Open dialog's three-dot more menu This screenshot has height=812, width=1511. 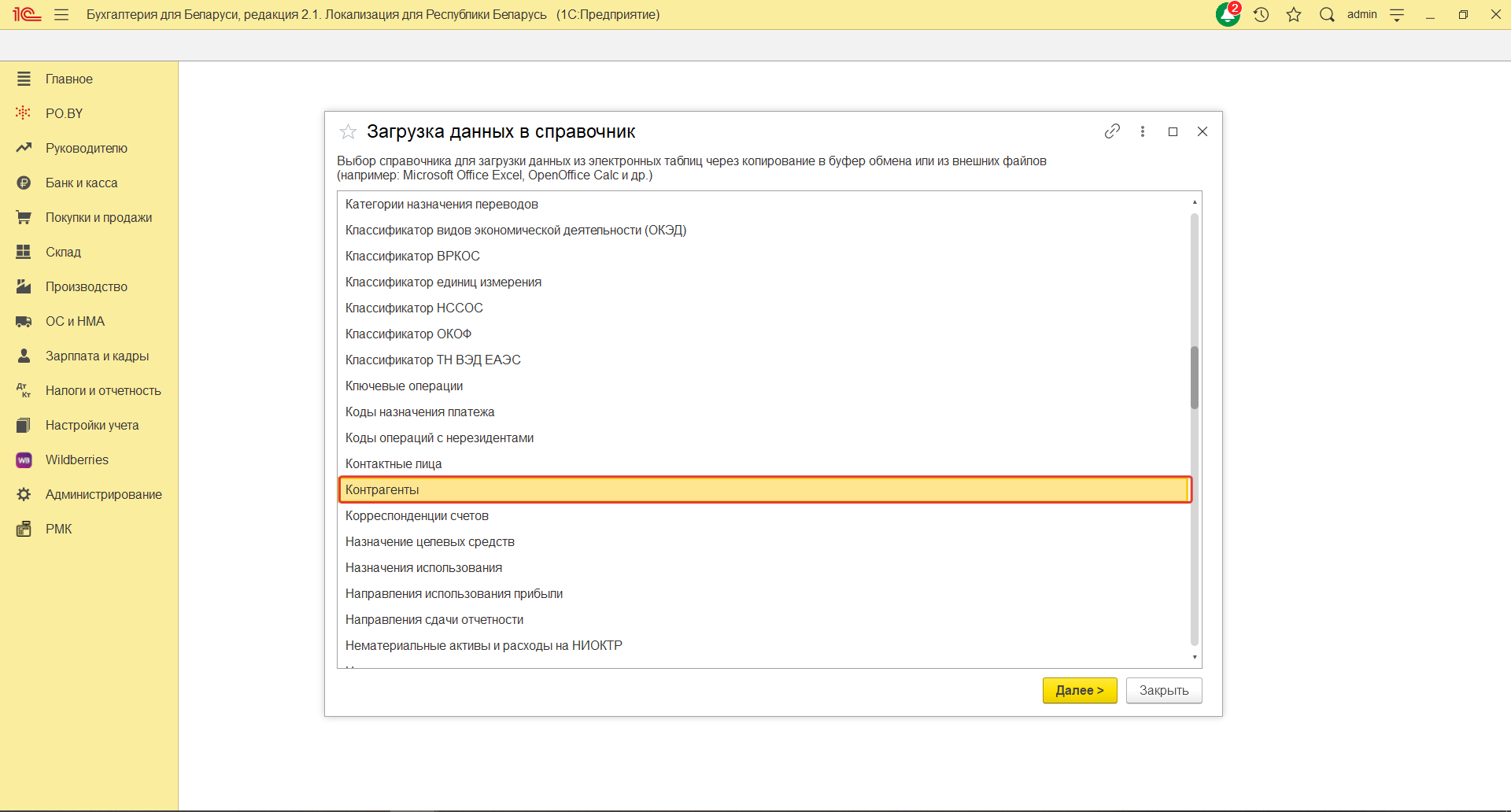(1143, 131)
